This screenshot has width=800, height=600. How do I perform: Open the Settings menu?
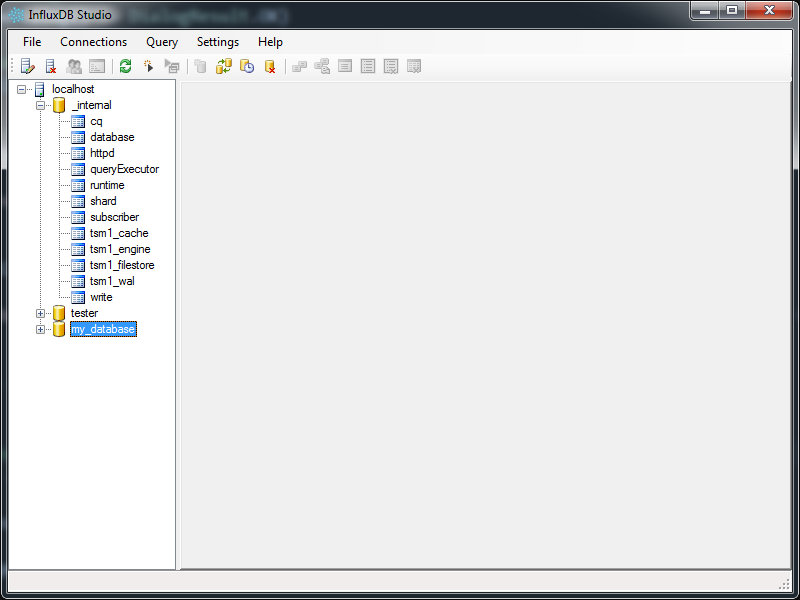(x=218, y=42)
